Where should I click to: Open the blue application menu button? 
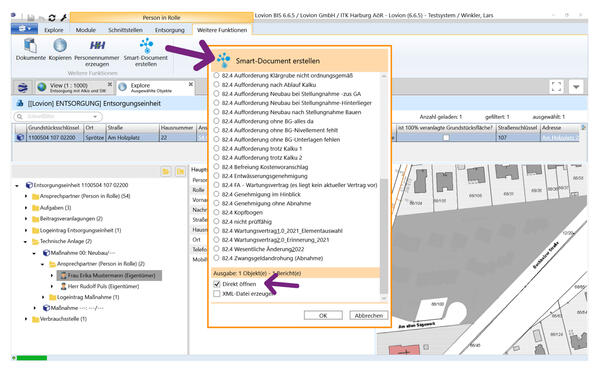(24, 29)
